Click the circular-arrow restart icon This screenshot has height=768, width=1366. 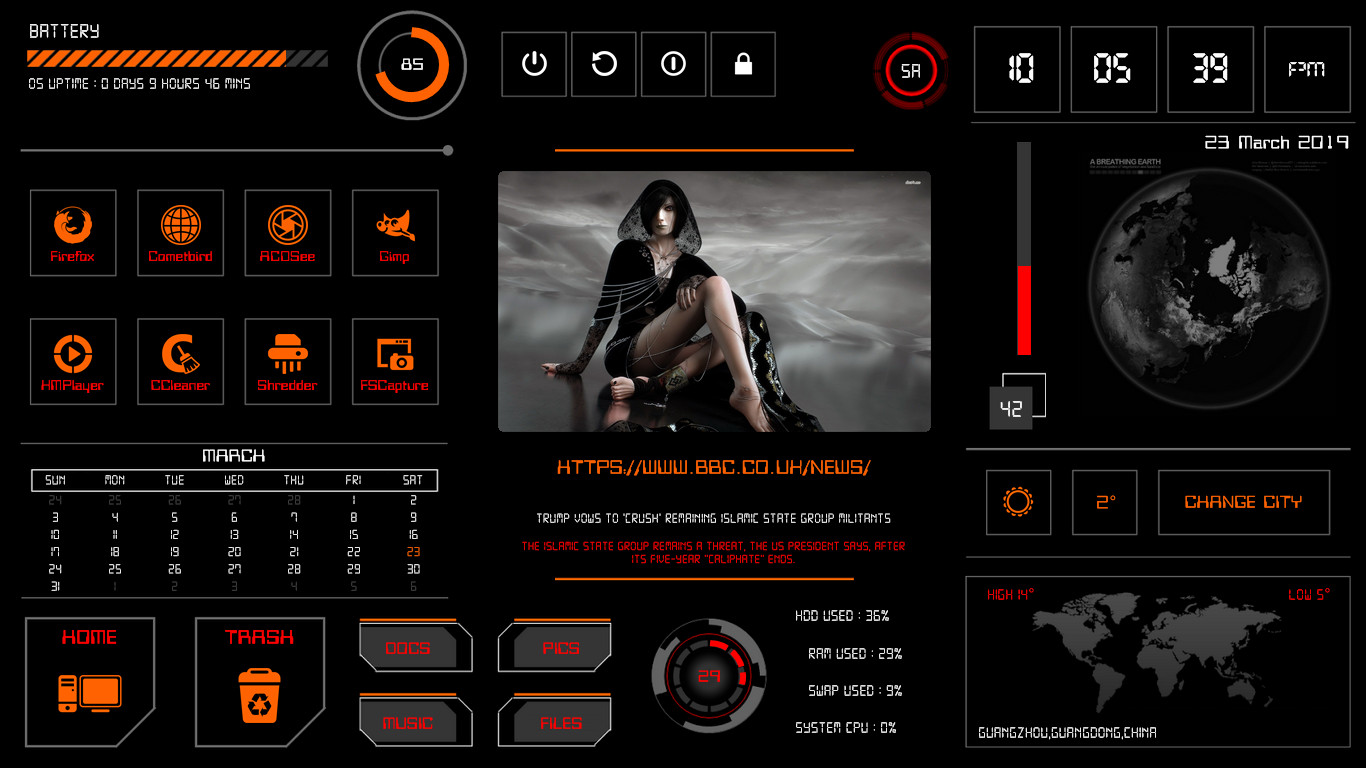604,64
